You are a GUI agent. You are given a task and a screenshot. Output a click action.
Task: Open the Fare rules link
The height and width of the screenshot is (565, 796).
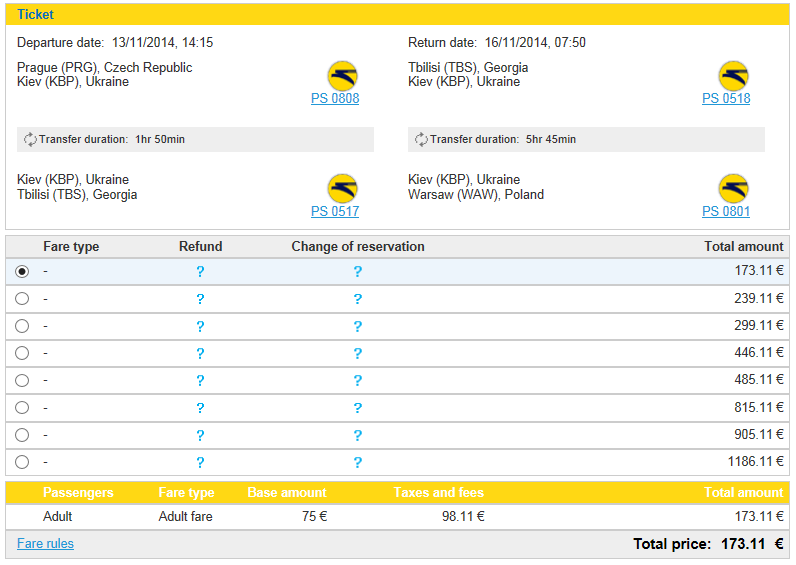[45, 544]
